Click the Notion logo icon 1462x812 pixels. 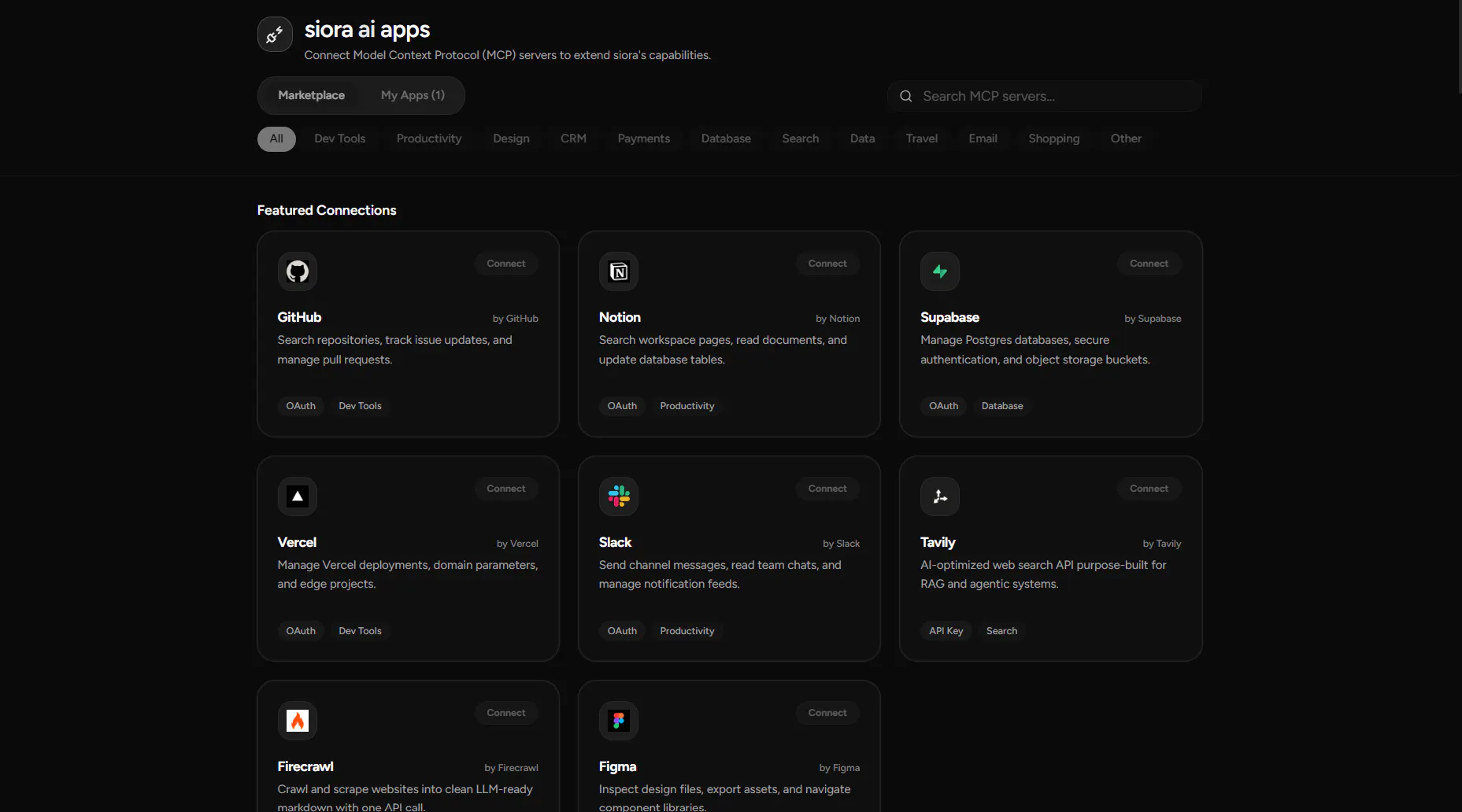tap(619, 271)
